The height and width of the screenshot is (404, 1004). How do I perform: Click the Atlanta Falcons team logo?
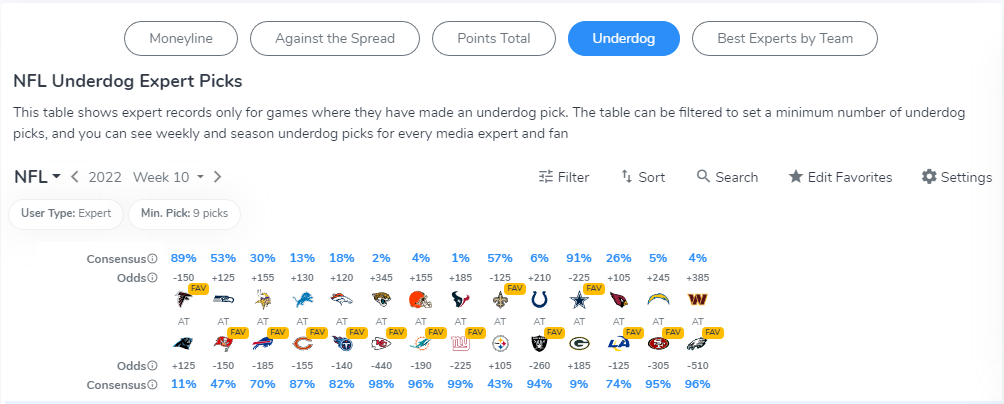184,299
